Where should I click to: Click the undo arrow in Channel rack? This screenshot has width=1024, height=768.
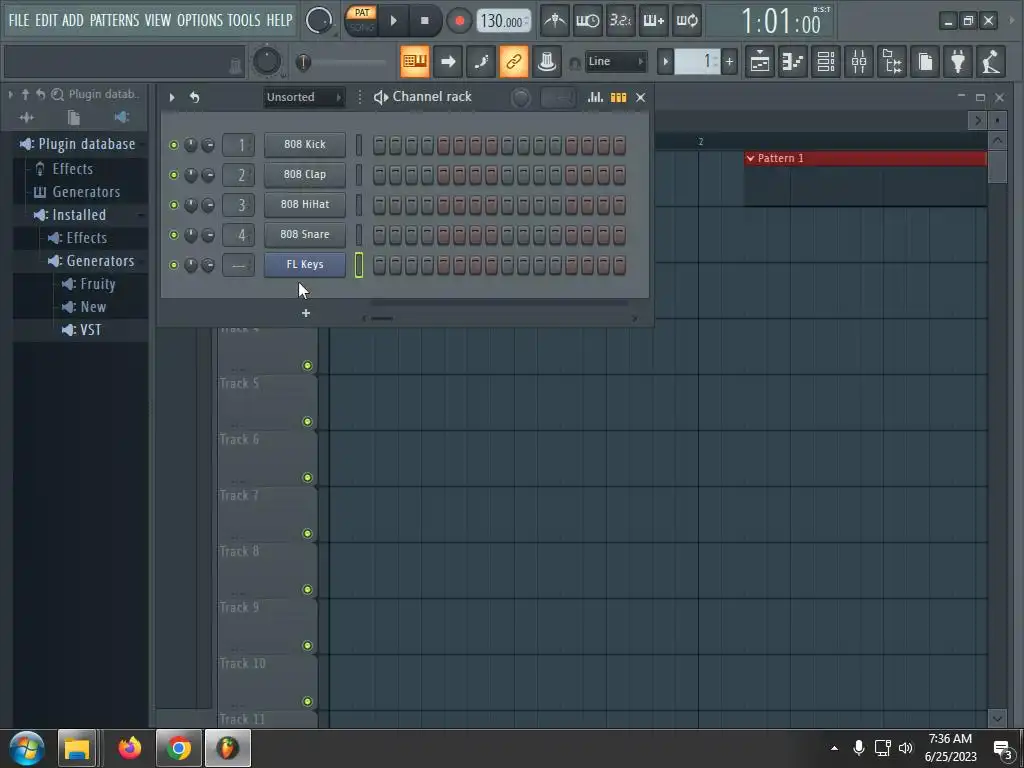pos(195,97)
